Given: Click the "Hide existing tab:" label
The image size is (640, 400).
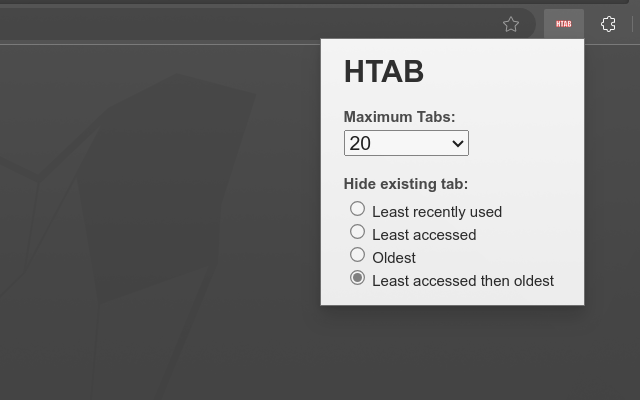Looking at the screenshot, I should 406,184.
